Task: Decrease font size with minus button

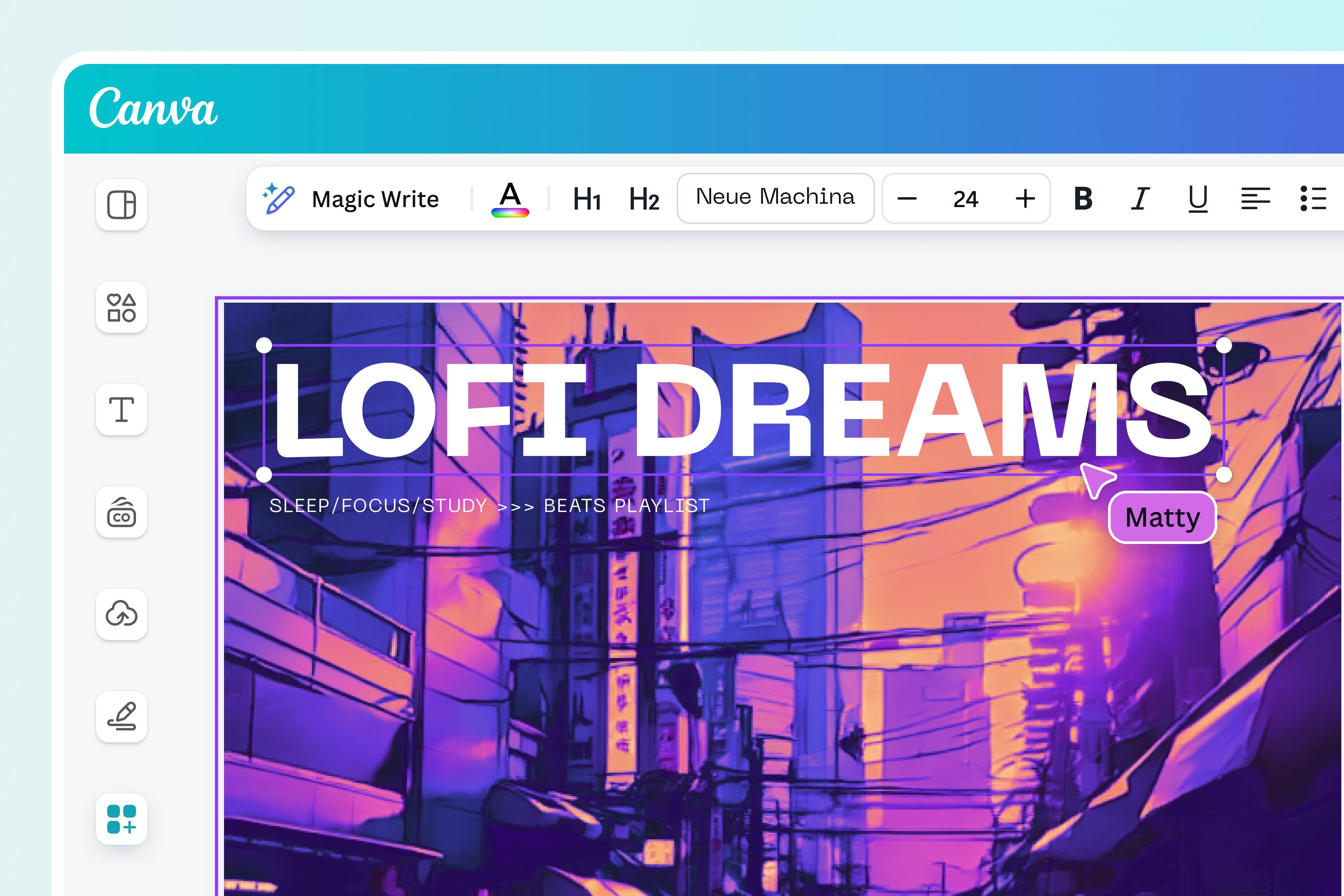Action: pos(907,198)
